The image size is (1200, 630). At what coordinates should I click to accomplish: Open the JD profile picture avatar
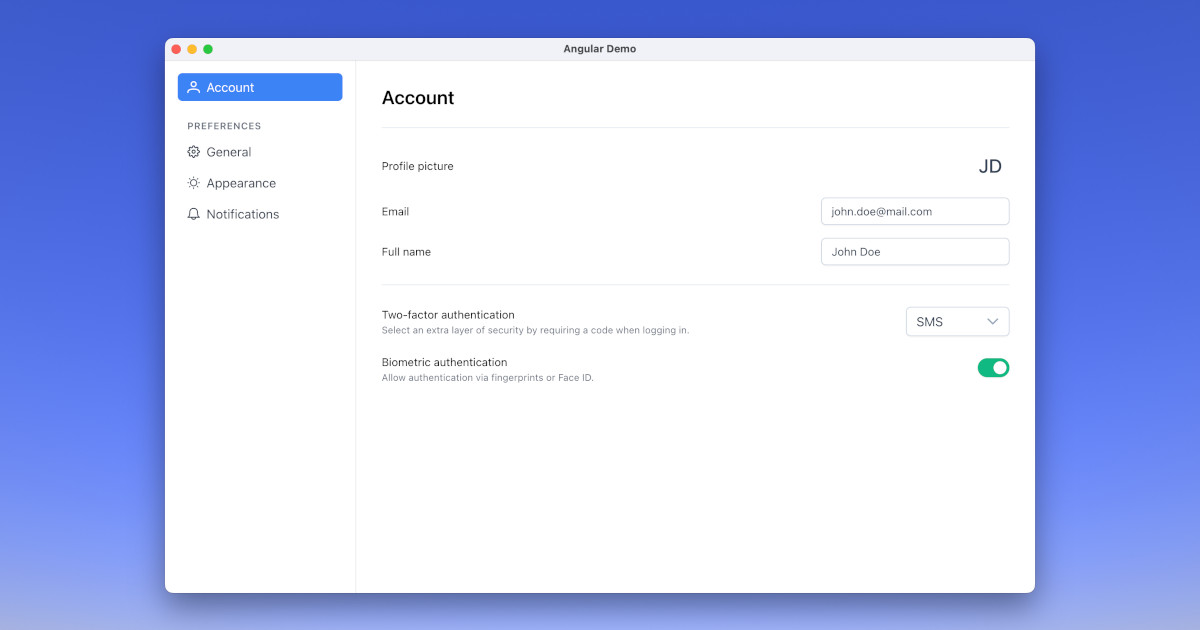click(x=990, y=166)
